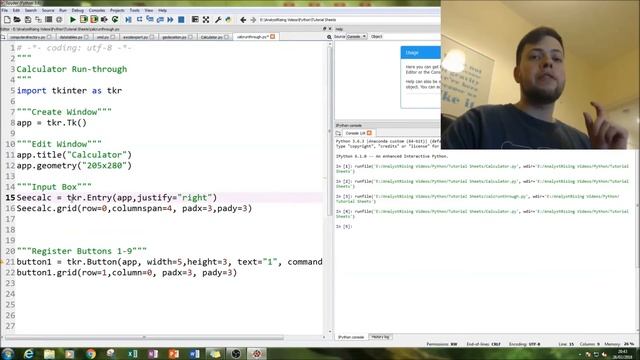Click the working directory path field
The height and width of the screenshot is (360, 640).
tap(349, 20)
